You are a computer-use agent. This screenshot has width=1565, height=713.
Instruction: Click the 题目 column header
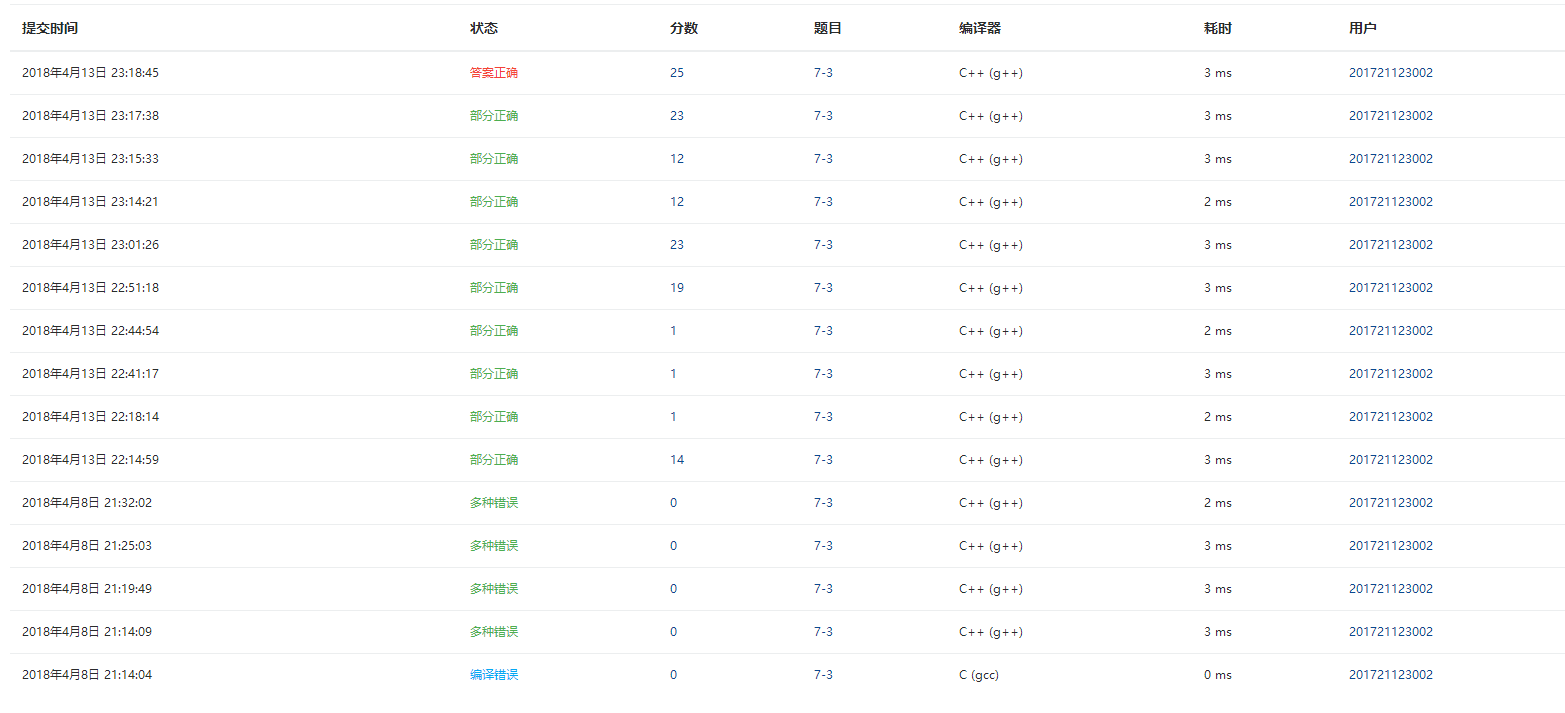828,28
